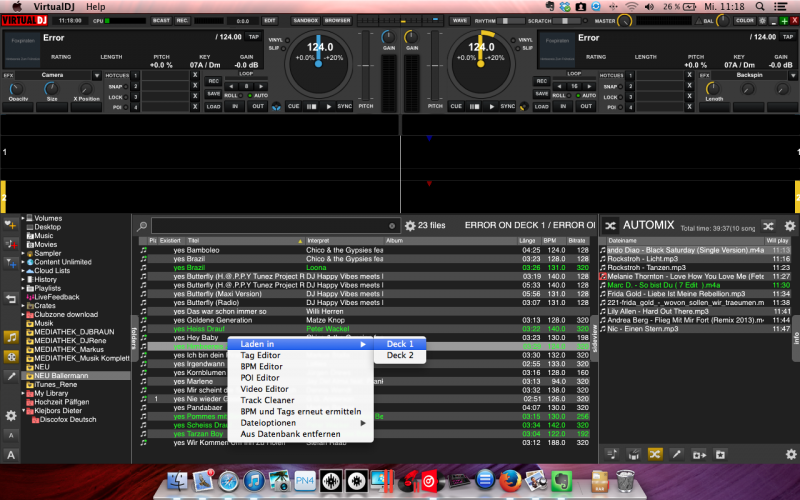
Task: Select Deck 2 in the Laden in submenu
Action: pyautogui.click(x=400, y=355)
